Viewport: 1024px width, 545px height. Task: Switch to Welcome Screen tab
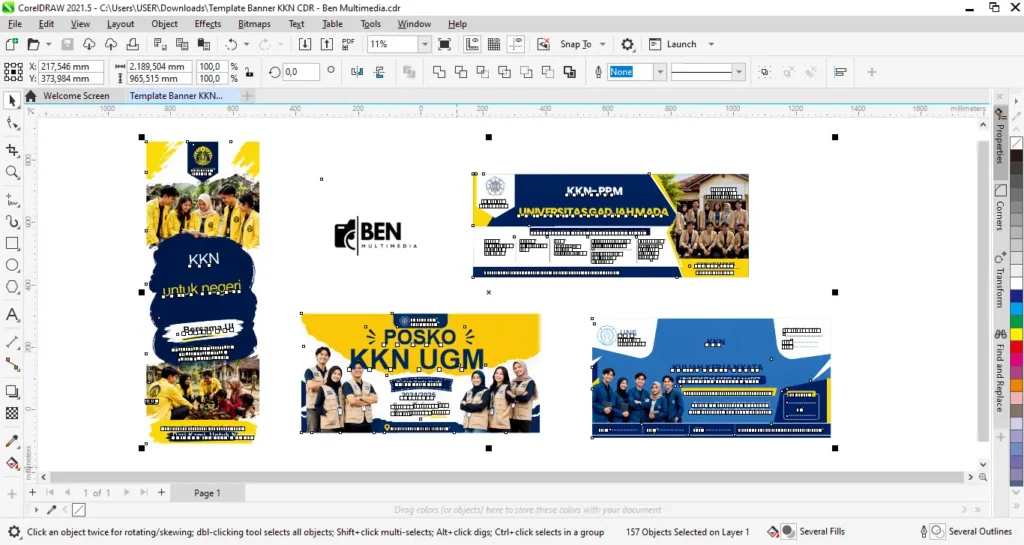[x=76, y=95]
